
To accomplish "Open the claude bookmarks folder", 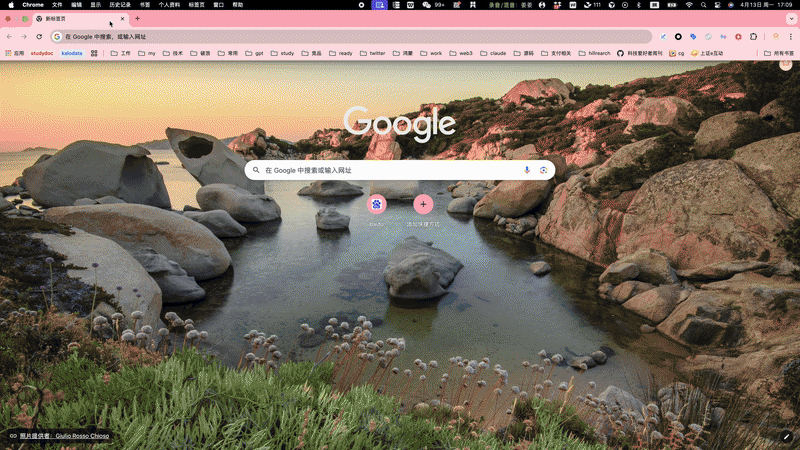I will click(x=493, y=53).
